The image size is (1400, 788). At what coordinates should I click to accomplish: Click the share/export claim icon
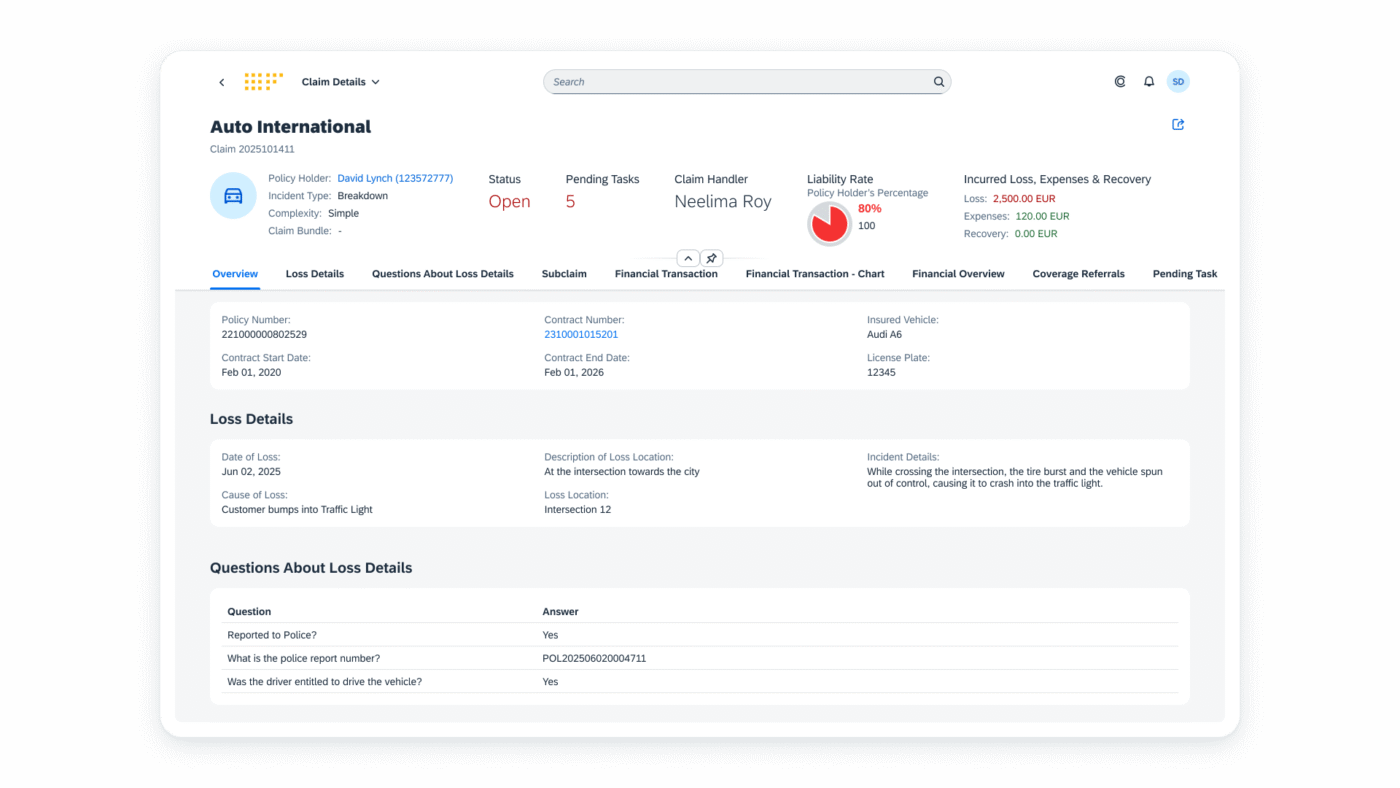click(1177, 124)
